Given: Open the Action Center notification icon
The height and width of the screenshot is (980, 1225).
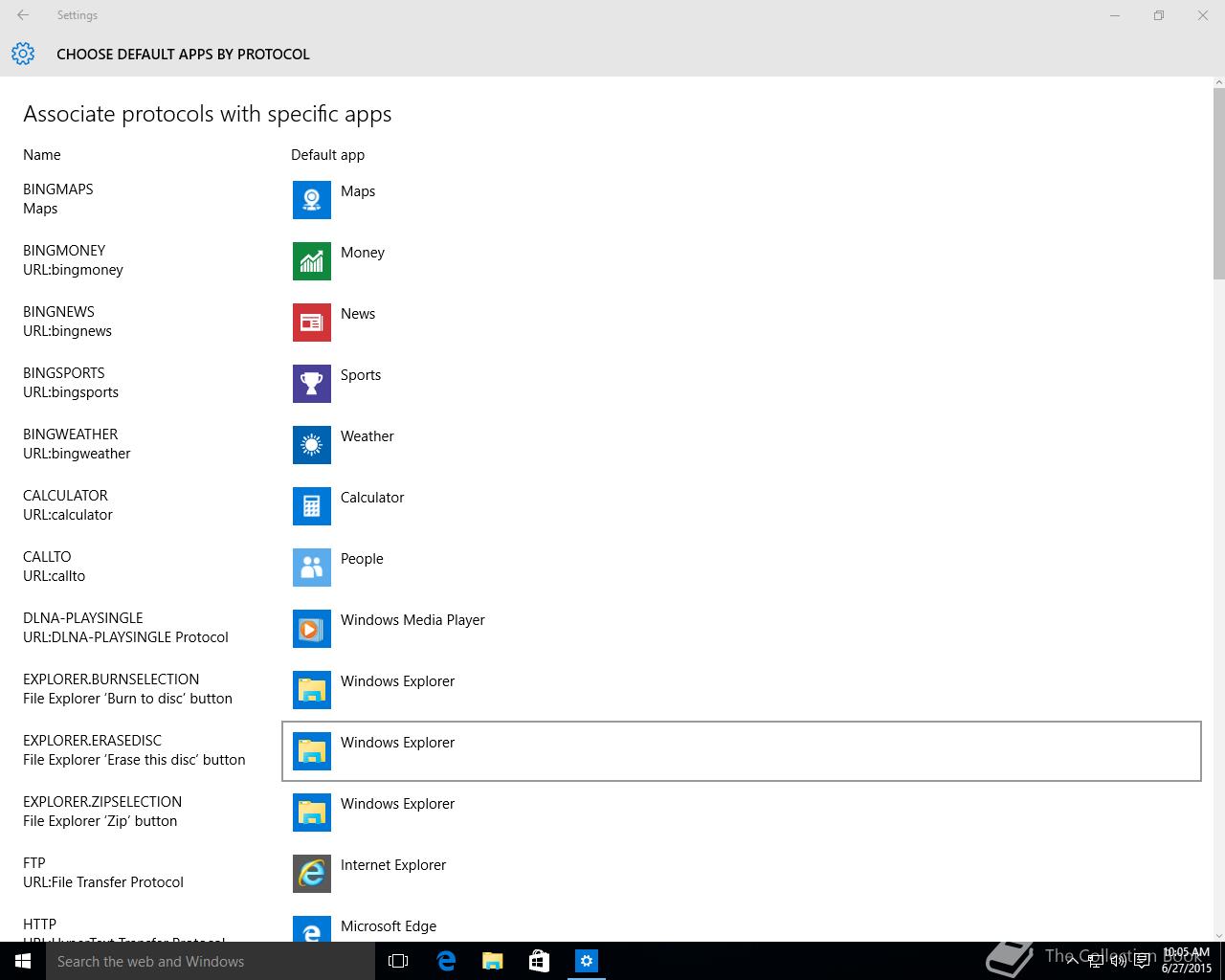Looking at the screenshot, I should [x=1142, y=961].
